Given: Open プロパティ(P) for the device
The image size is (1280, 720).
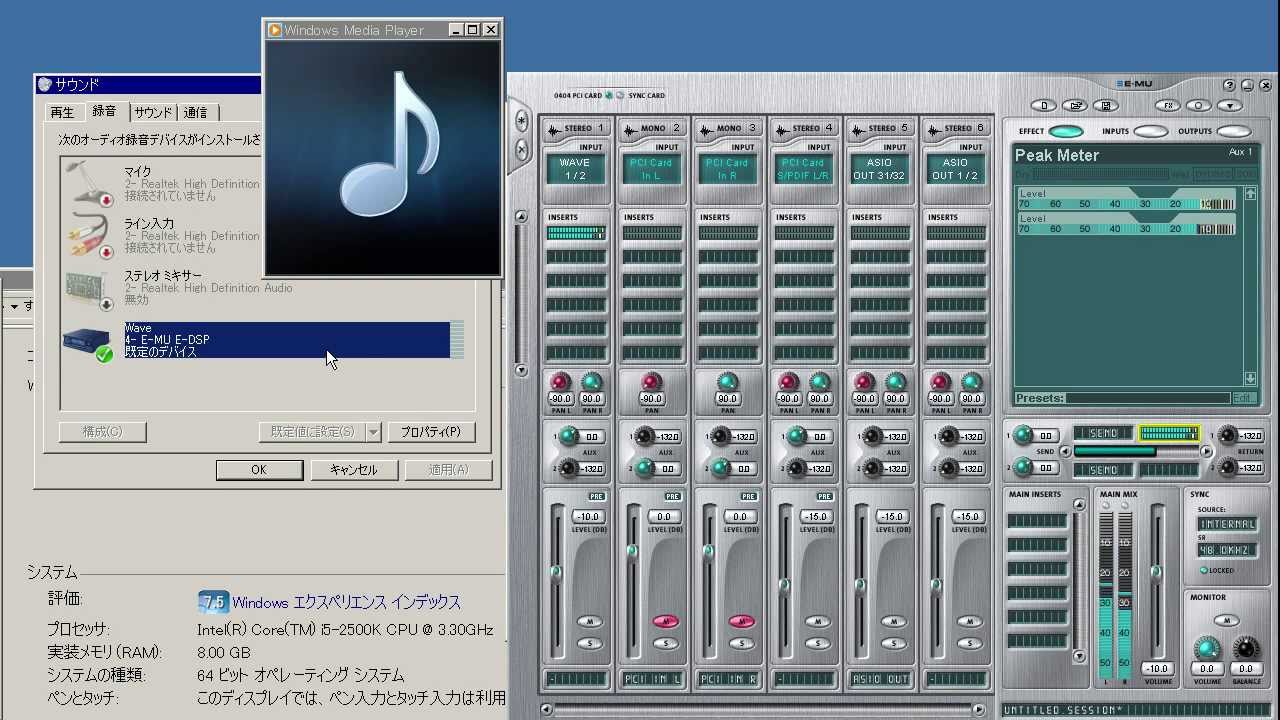Looking at the screenshot, I should (430, 432).
